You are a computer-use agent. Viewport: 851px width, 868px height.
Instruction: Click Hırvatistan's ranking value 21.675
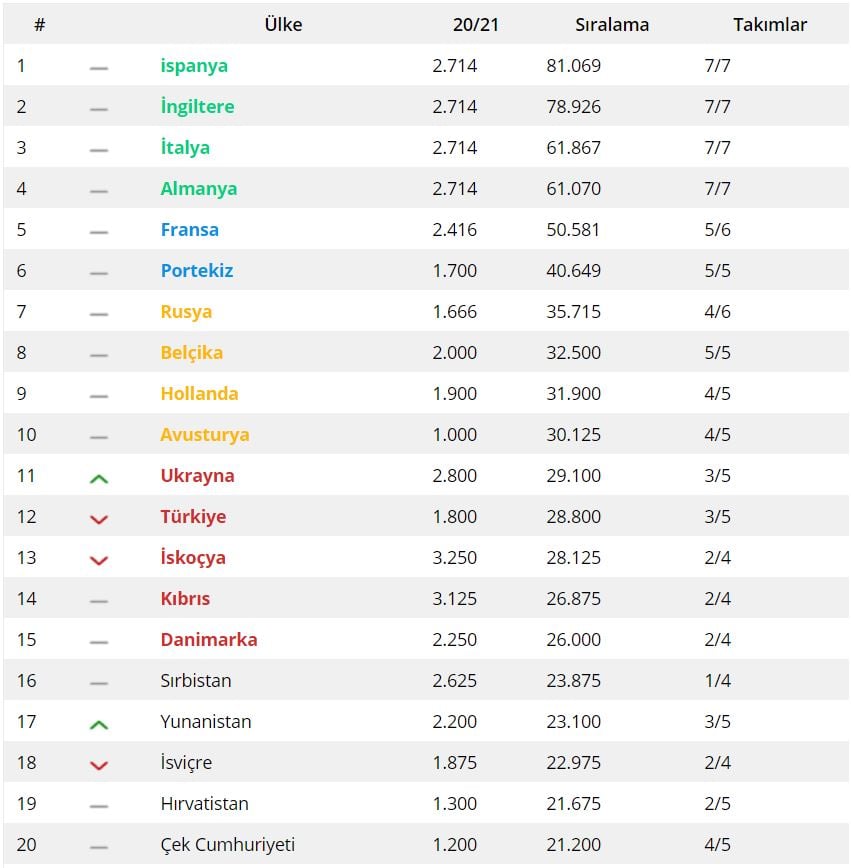(x=573, y=803)
